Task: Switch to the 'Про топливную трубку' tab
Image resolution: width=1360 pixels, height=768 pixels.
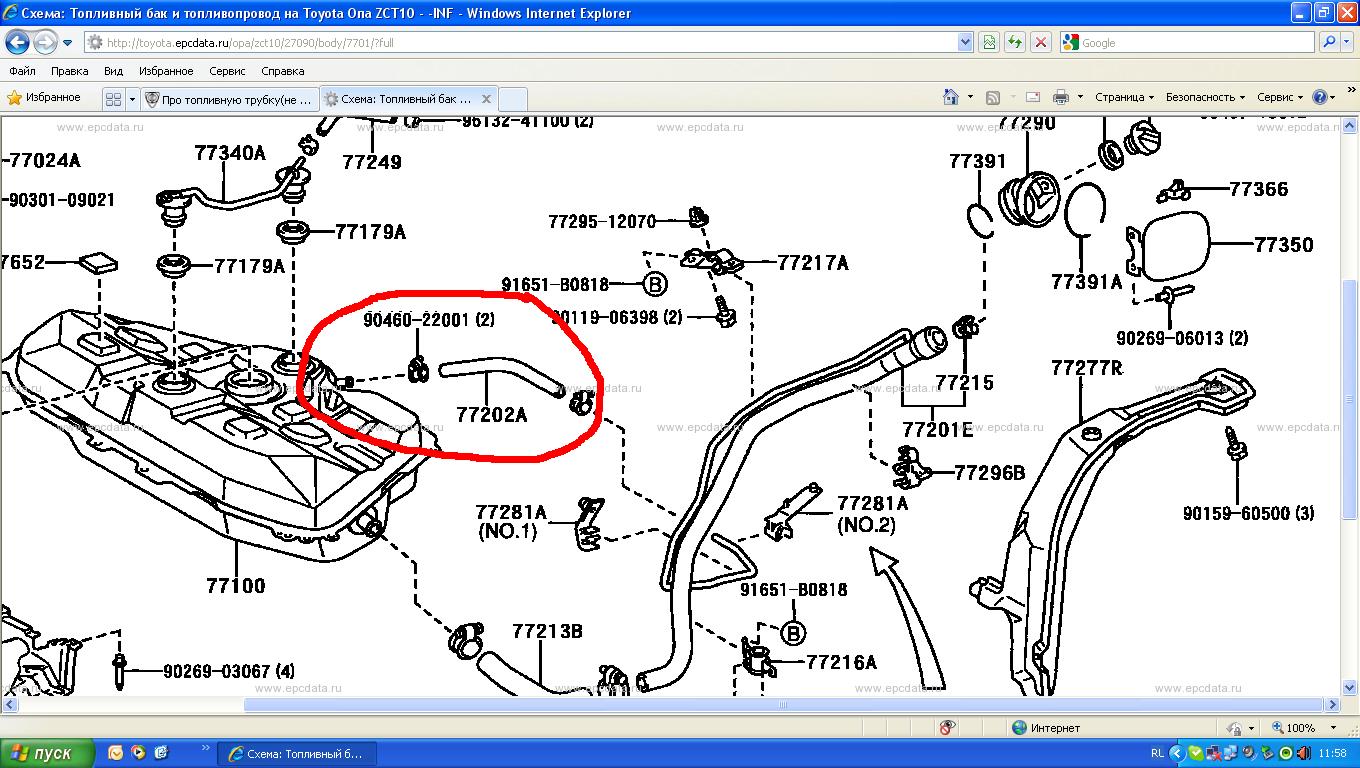Action: (x=229, y=99)
